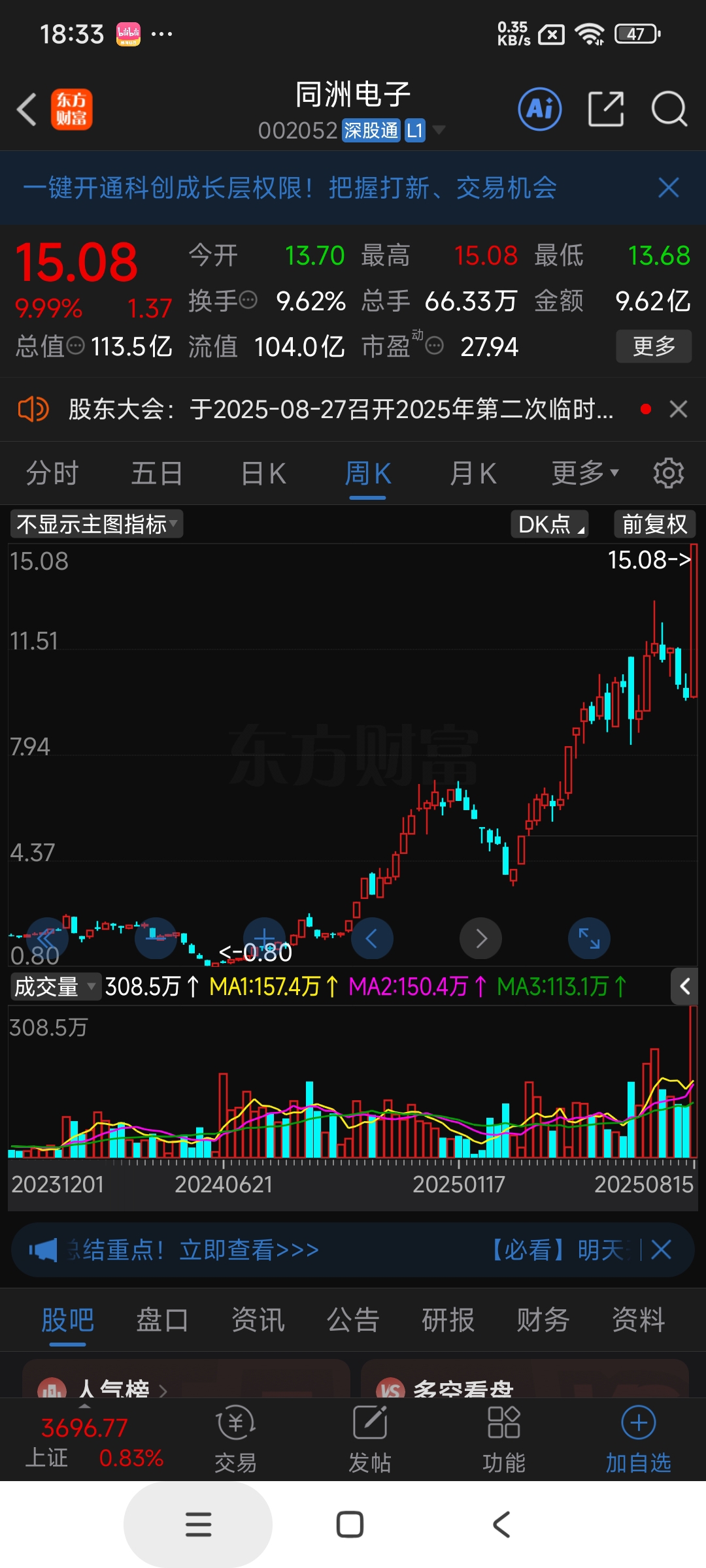
Task: Switch to the 资讯 tab
Action: pos(258,1320)
